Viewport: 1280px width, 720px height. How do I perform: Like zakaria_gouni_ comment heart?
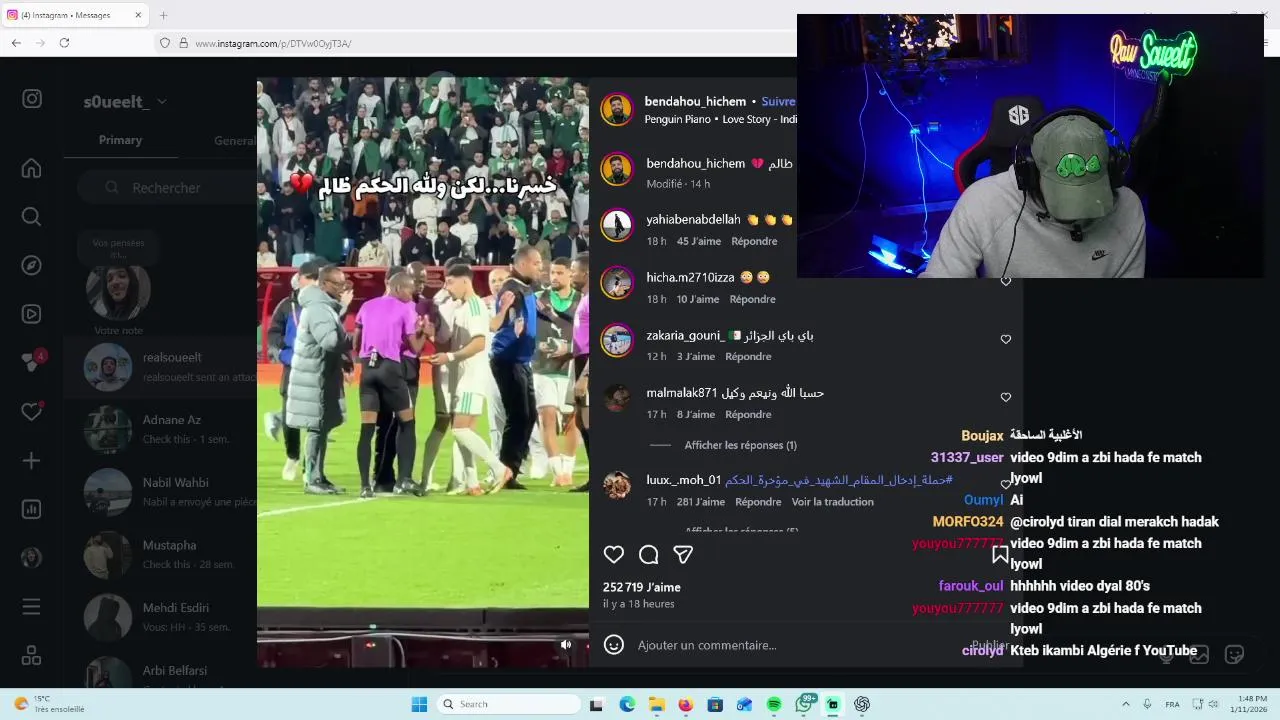1006,339
